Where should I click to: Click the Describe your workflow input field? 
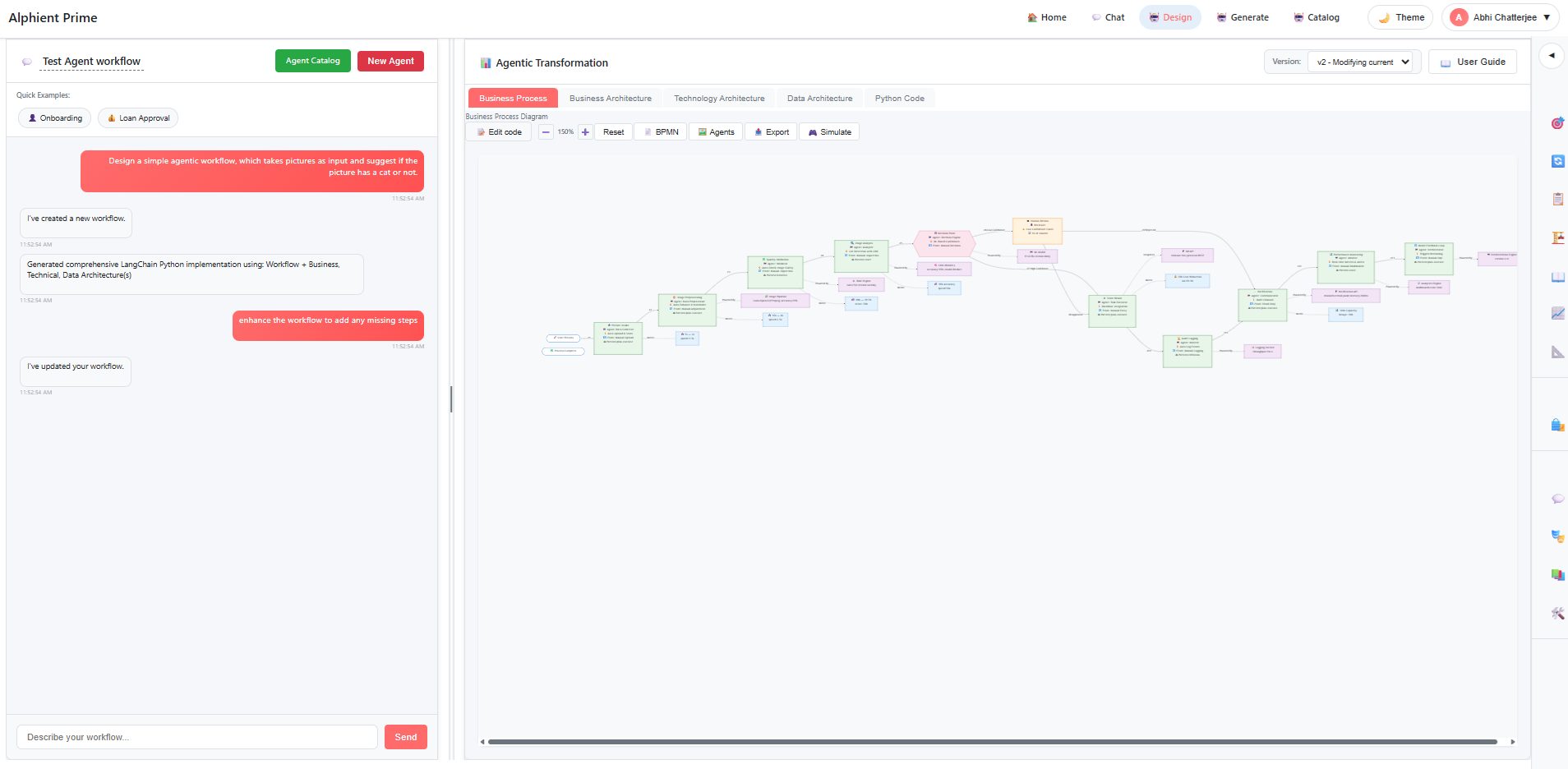[197, 737]
